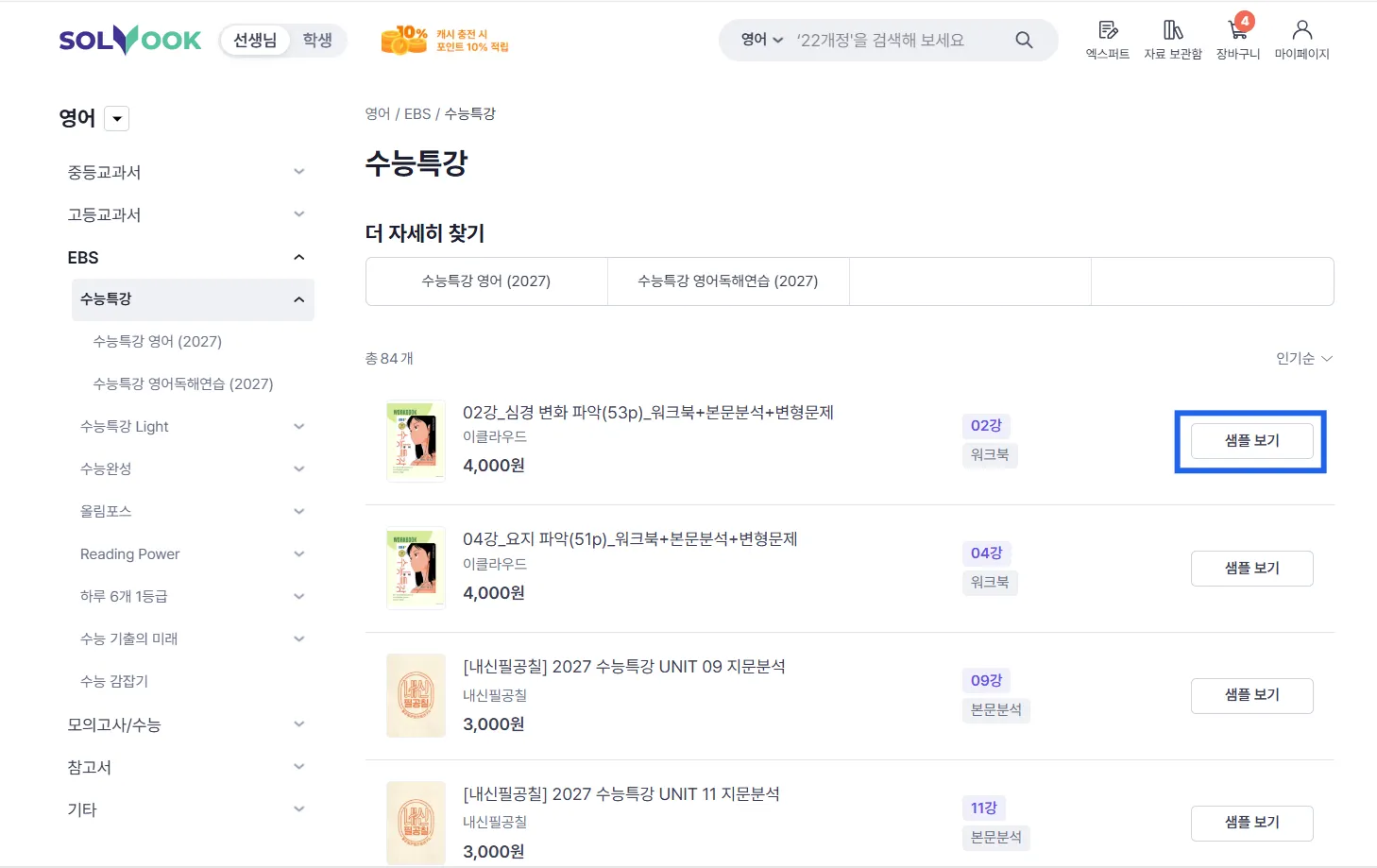This screenshot has width=1377, height=868.
Task: Click the 총 84개 result count
Action: tap(389, 358)
